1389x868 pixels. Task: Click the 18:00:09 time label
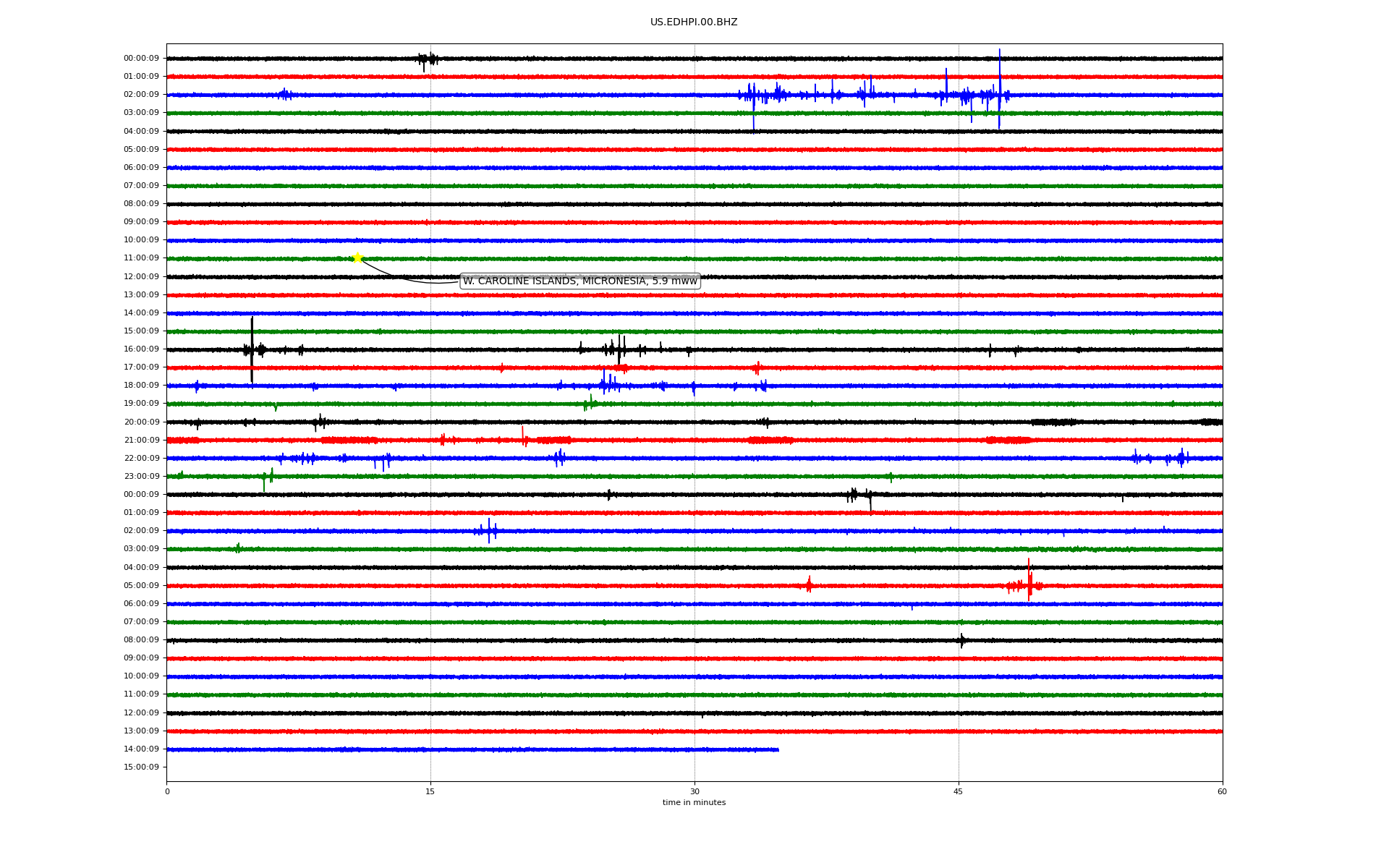141,386
